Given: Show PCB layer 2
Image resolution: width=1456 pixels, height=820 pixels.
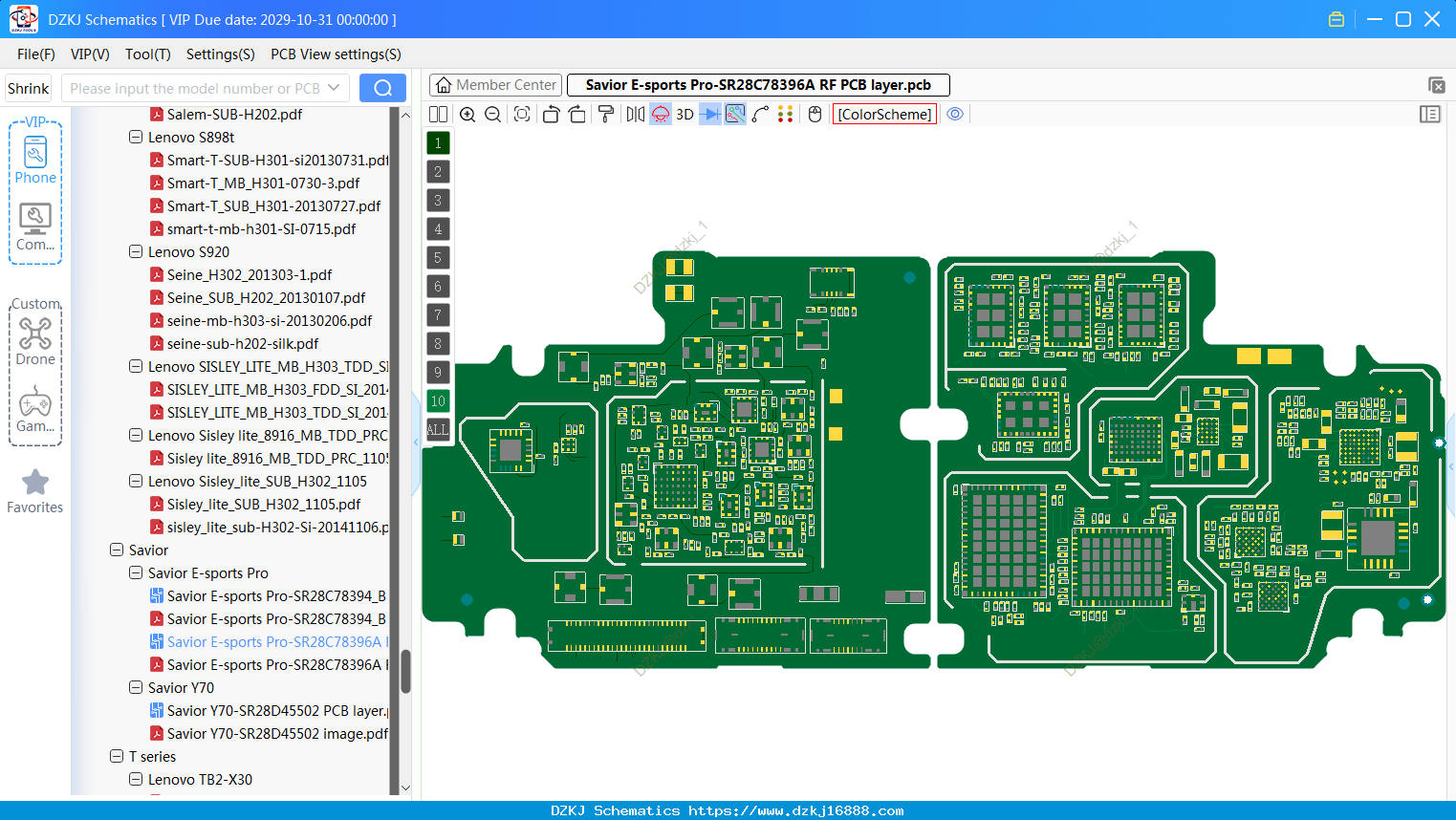Looking at the screenshot, I should pyautogui.click(x=438, y=172).
